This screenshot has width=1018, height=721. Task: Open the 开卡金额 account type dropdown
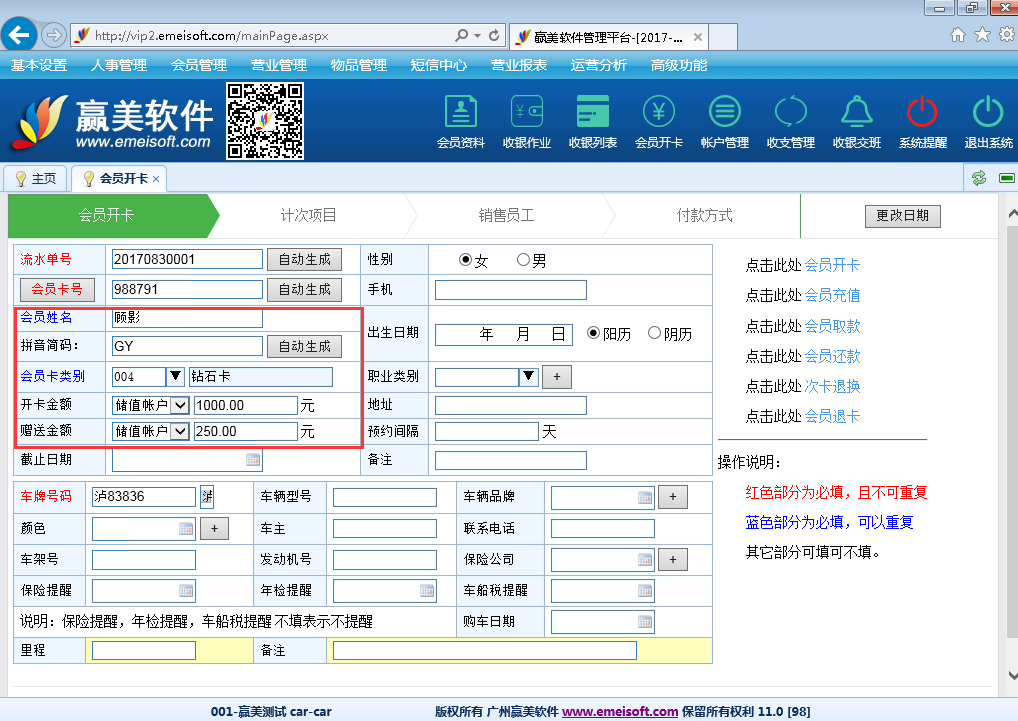pos(180,405)
